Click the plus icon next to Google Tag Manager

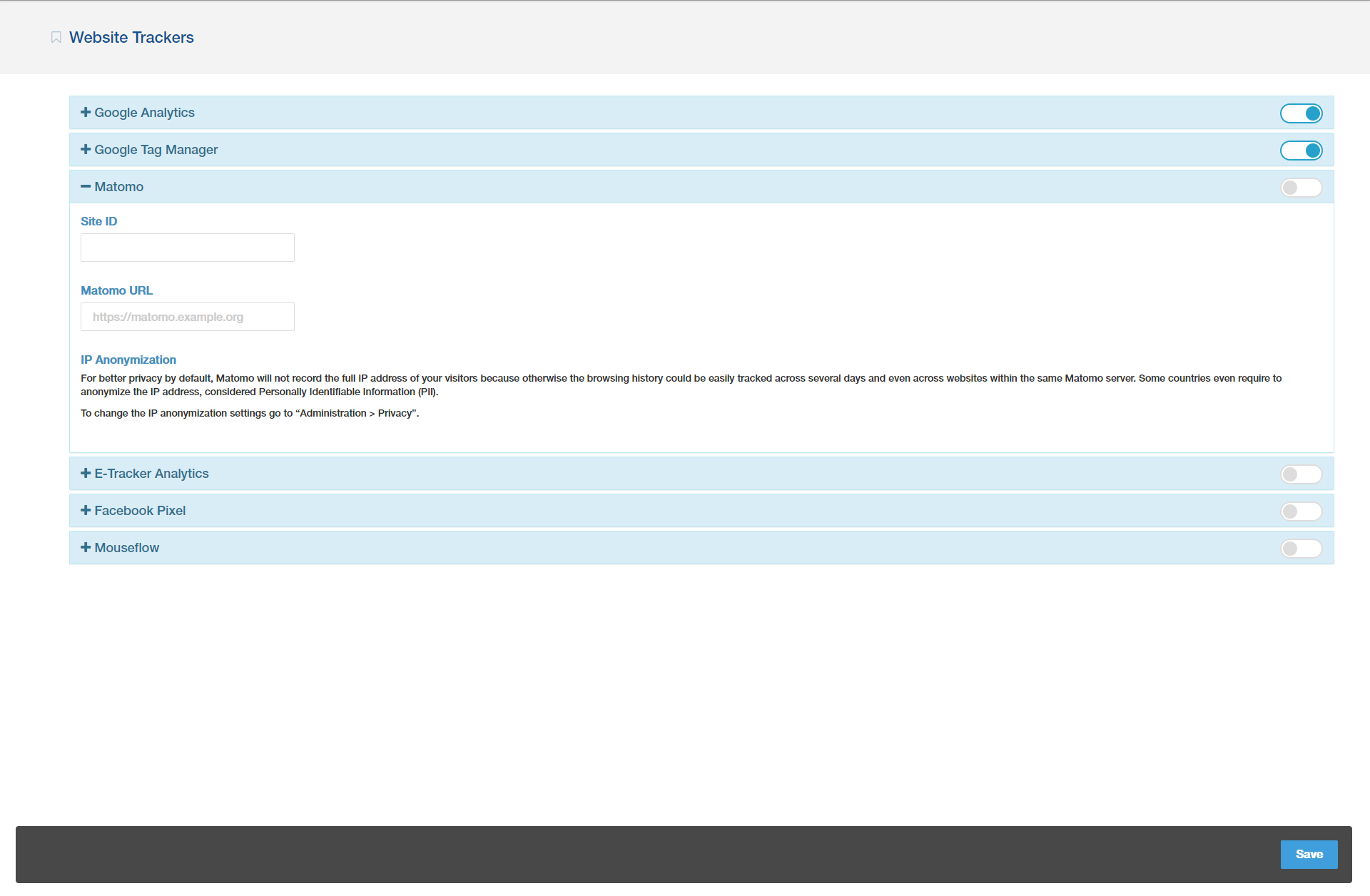tap(86, 149)
